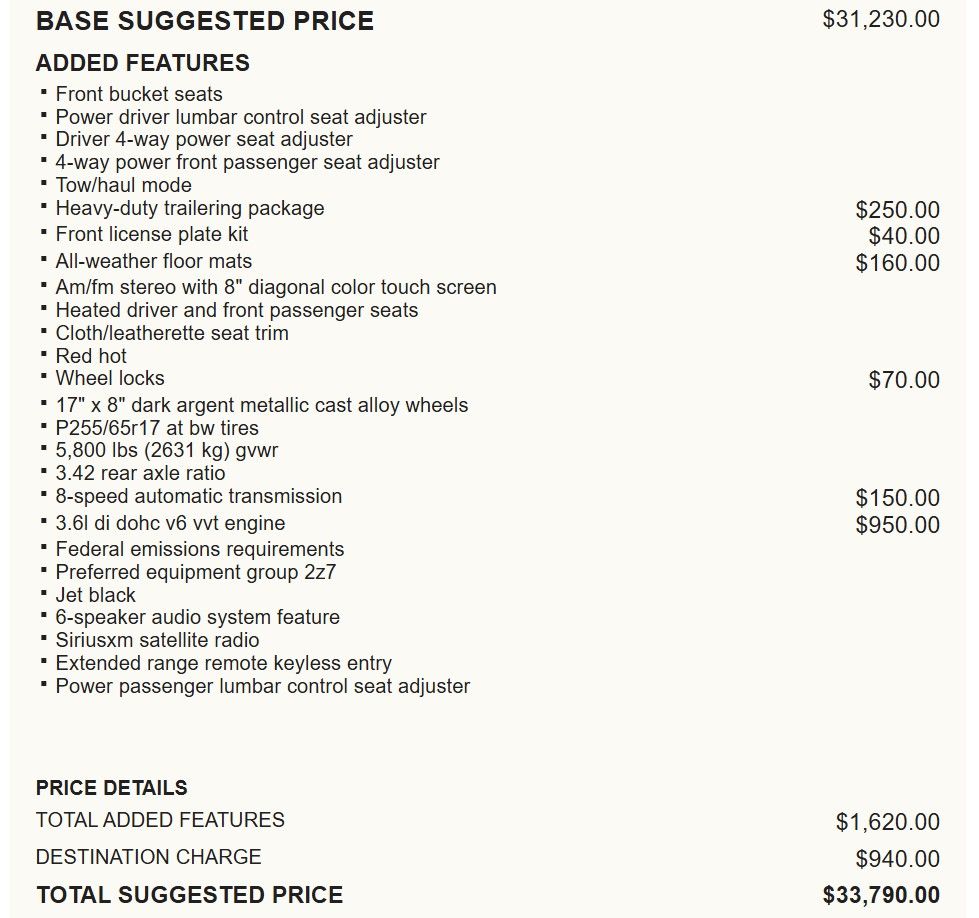This screenshot has height=918, width=979.
Task: Click the $160.00 floor mats price
Action: pos(897,263)
